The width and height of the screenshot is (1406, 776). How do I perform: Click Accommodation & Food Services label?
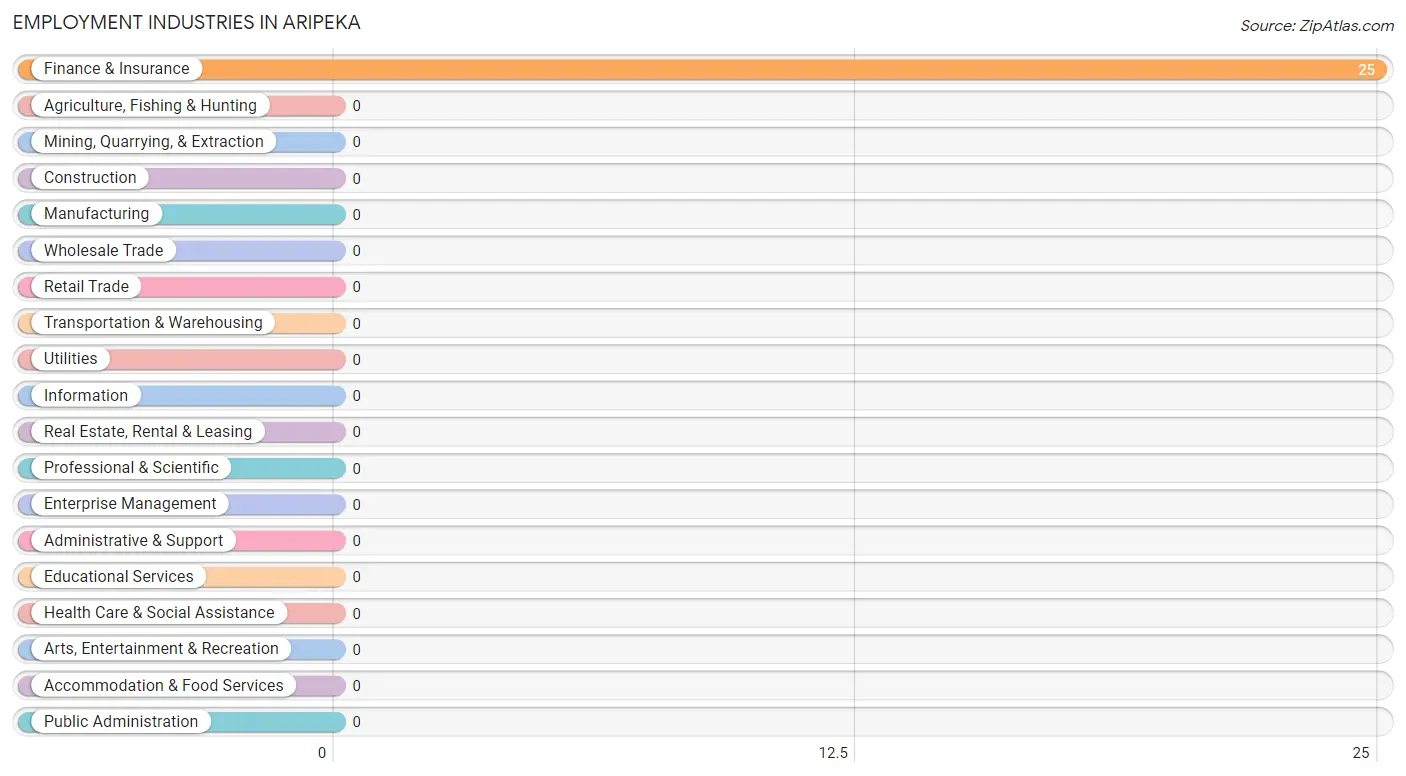click(x=164, y=685)
